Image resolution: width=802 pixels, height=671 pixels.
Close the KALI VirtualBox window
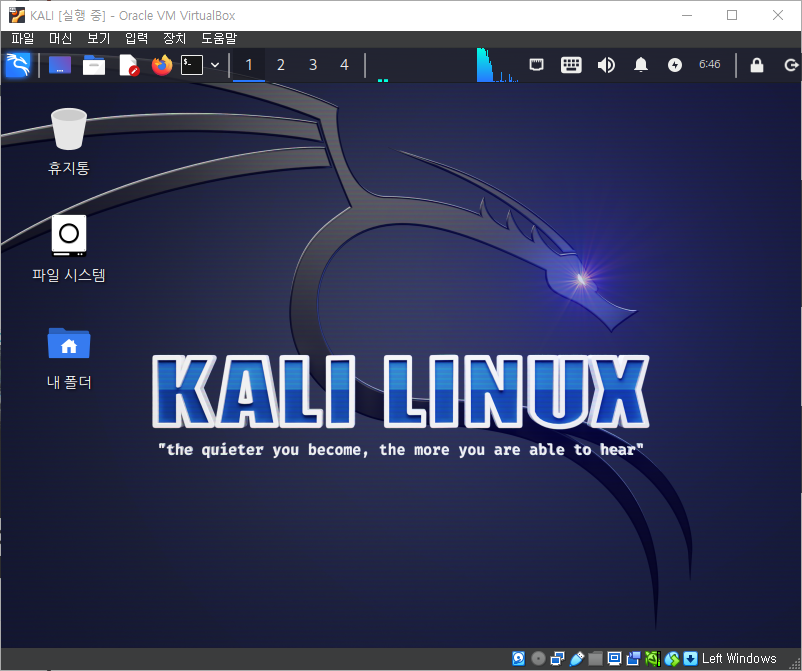778,15
